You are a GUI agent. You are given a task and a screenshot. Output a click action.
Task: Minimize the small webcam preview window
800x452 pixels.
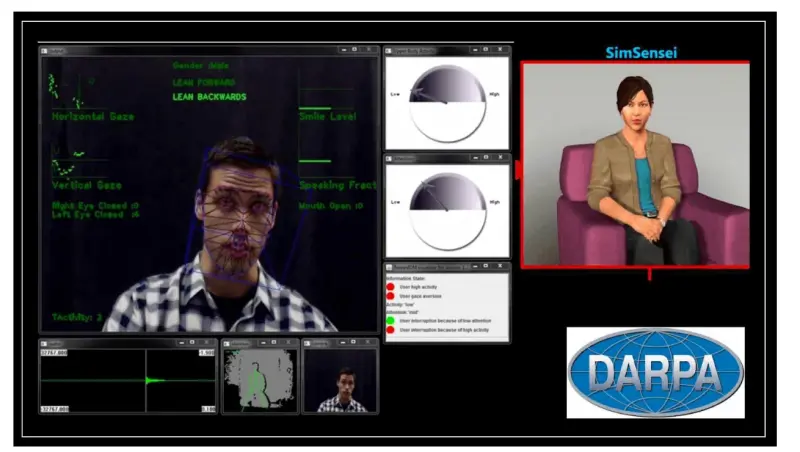tap(343, 342)
